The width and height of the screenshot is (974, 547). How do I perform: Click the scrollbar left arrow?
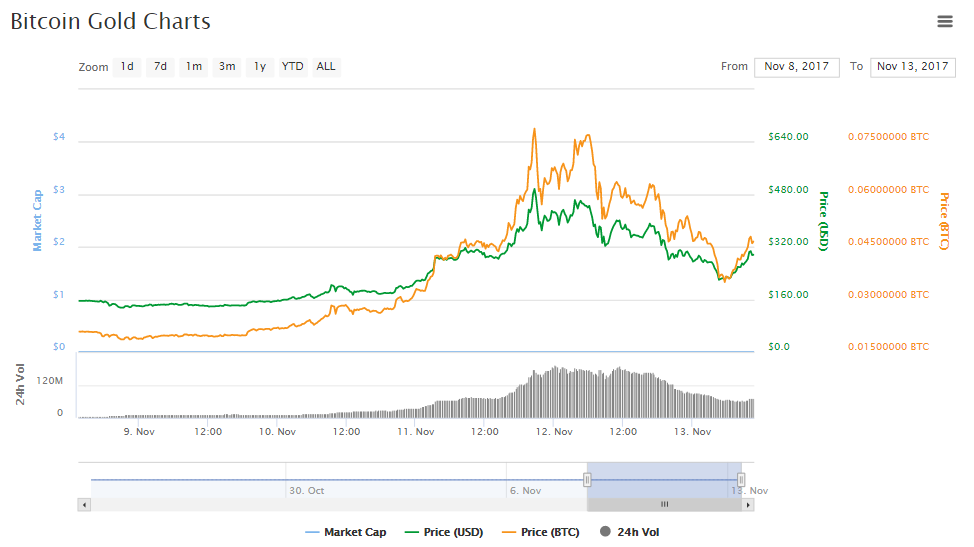(x=84, y=505)
